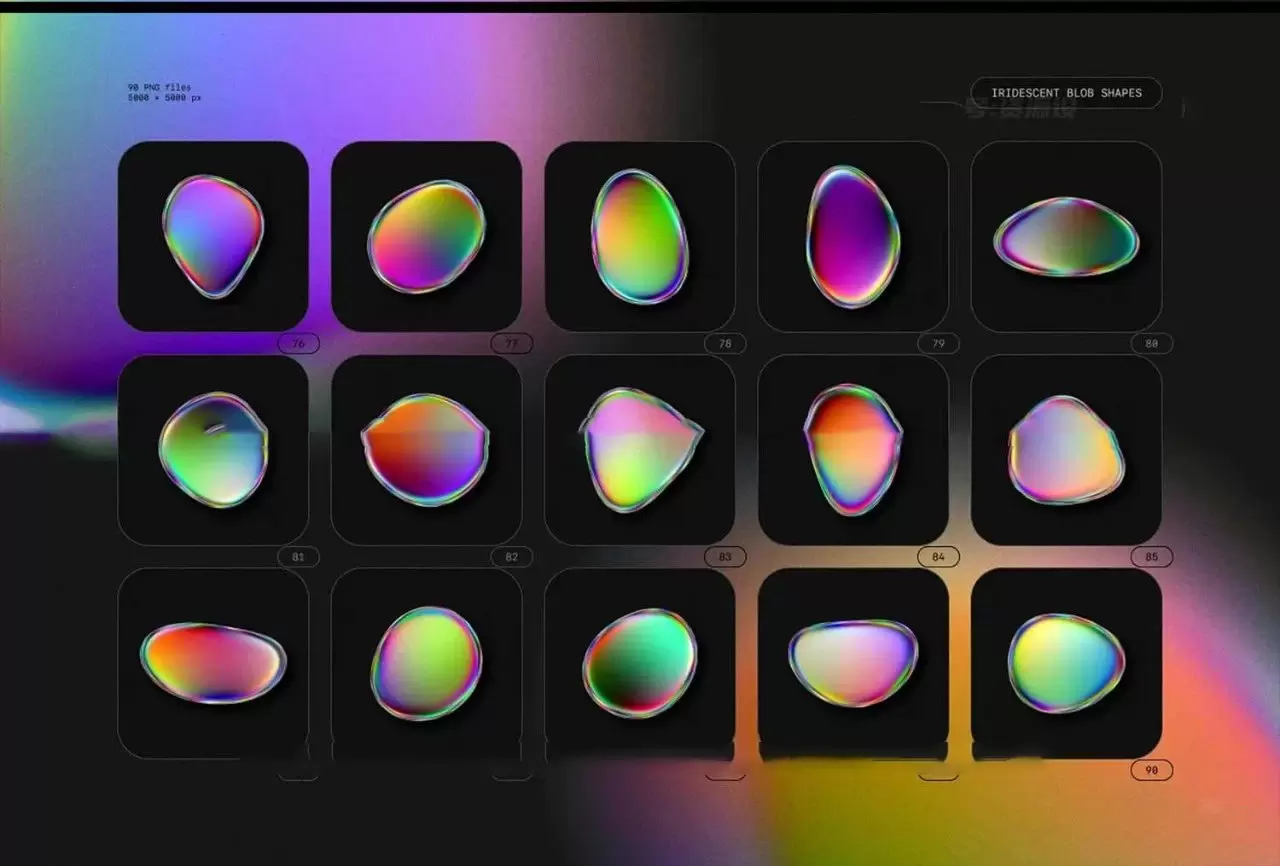Image resolution: width=1280 pixels, height=866 pixels.
Task: Select the blob shape thumbnail numbered 90
Action: tap(1066, 663)
